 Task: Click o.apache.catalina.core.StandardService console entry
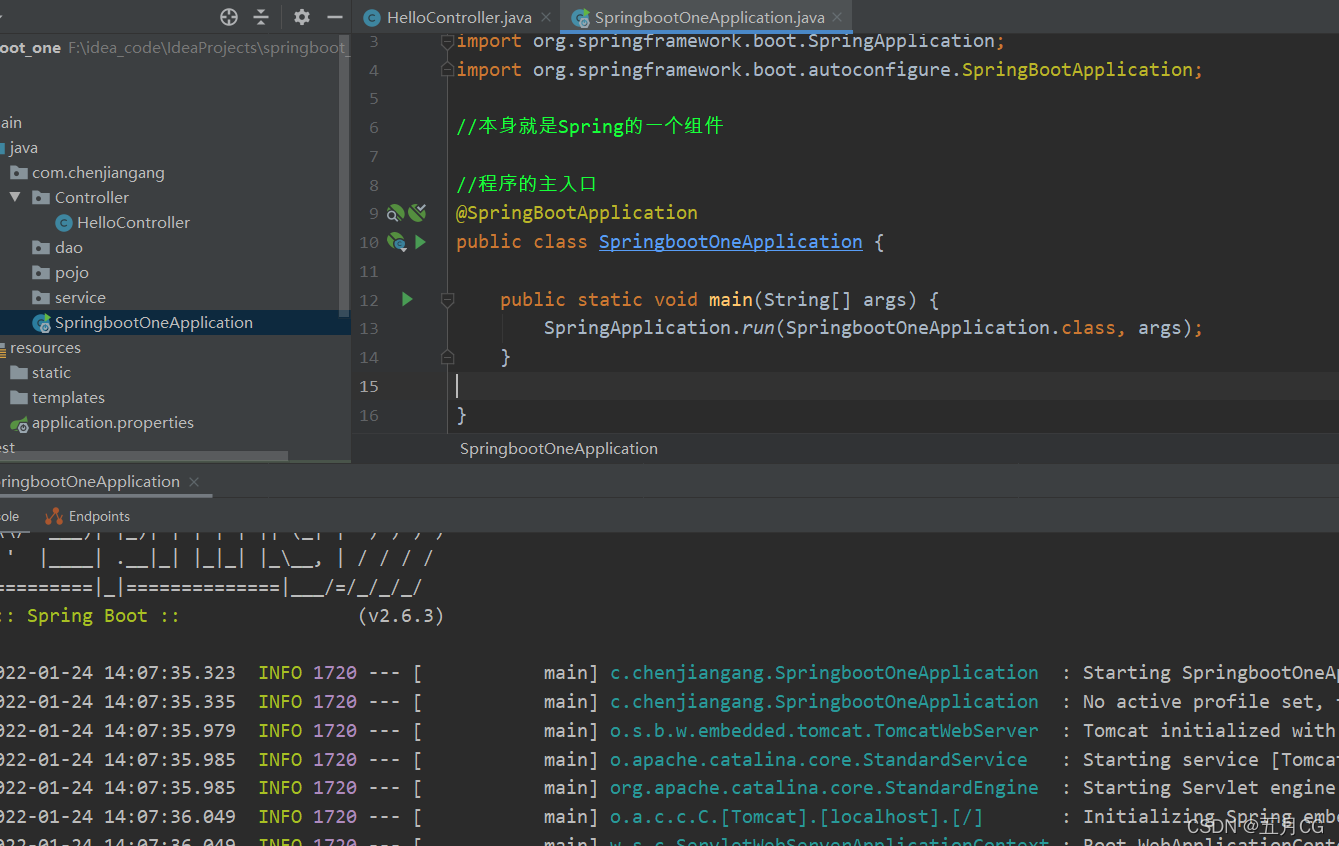[819, 760]
